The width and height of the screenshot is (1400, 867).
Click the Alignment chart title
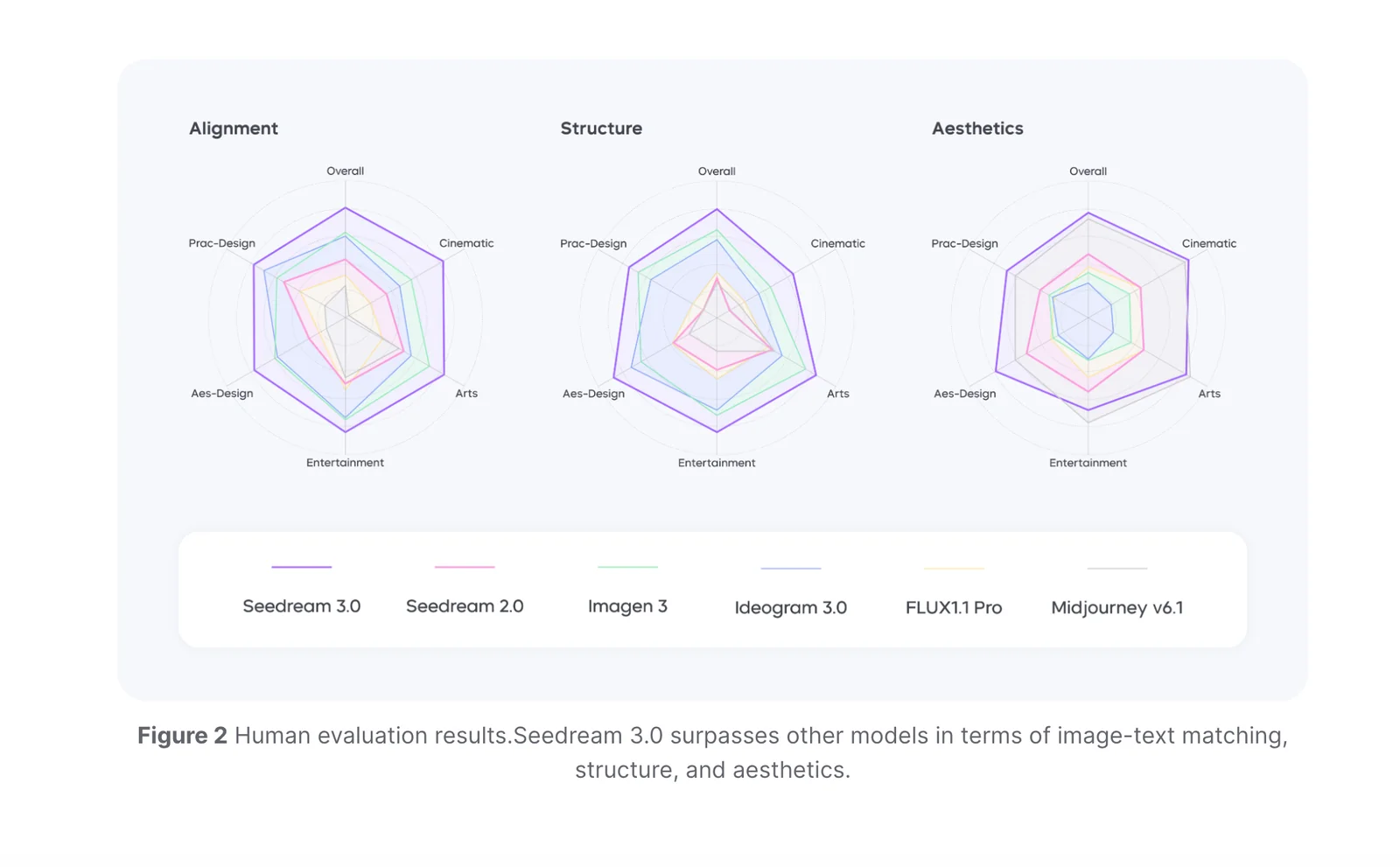pyautogui.click(x=234, y=129)
